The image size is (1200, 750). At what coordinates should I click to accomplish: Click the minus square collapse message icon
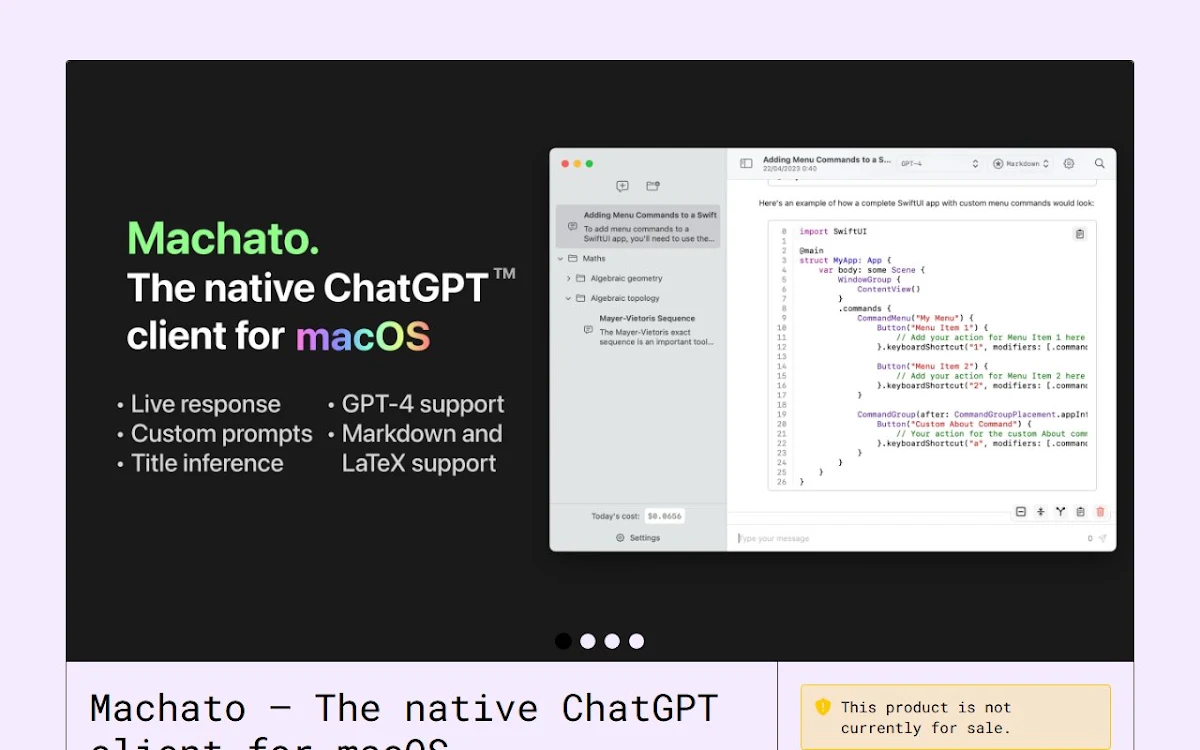pyautogui.click(x=1021, y=512)
